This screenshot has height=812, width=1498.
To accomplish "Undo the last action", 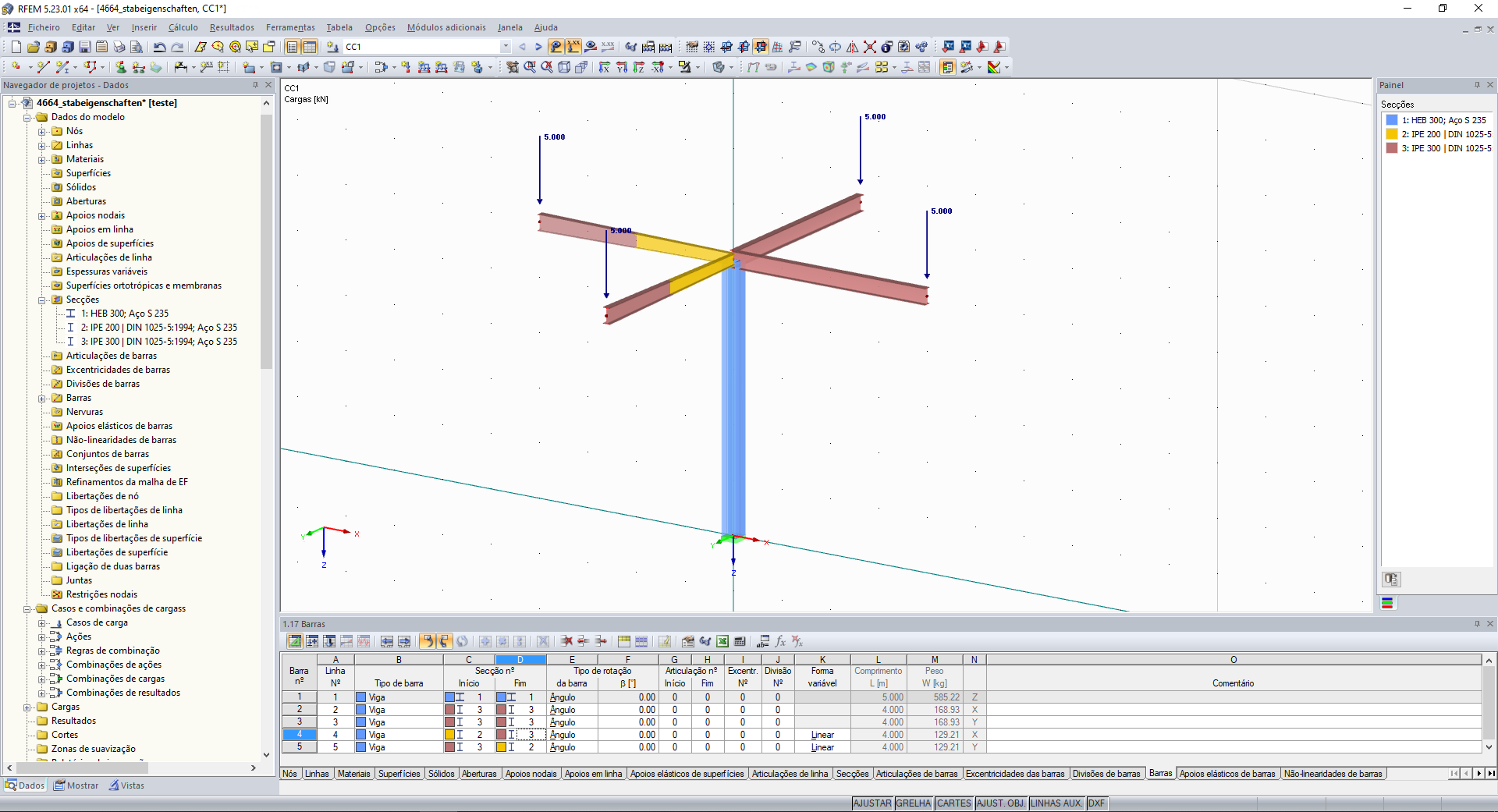I will (159, 47).
